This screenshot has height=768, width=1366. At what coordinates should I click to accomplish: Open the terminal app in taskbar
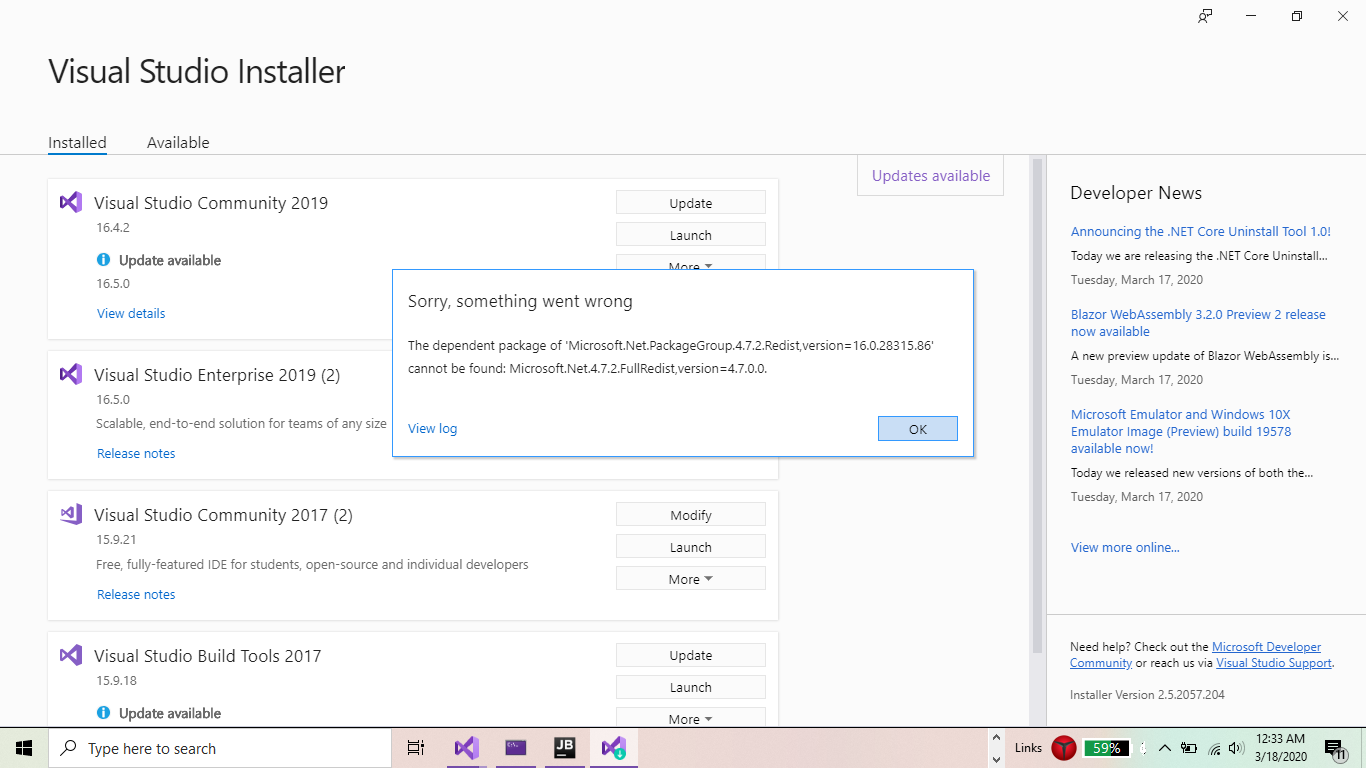click(x=515, y=748)
